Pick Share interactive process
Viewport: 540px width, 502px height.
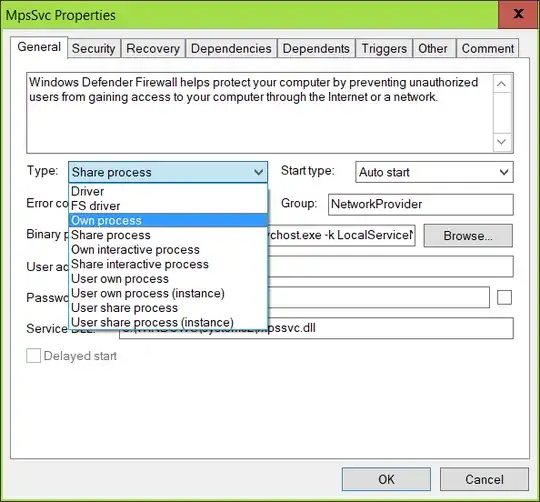[168, 264]
